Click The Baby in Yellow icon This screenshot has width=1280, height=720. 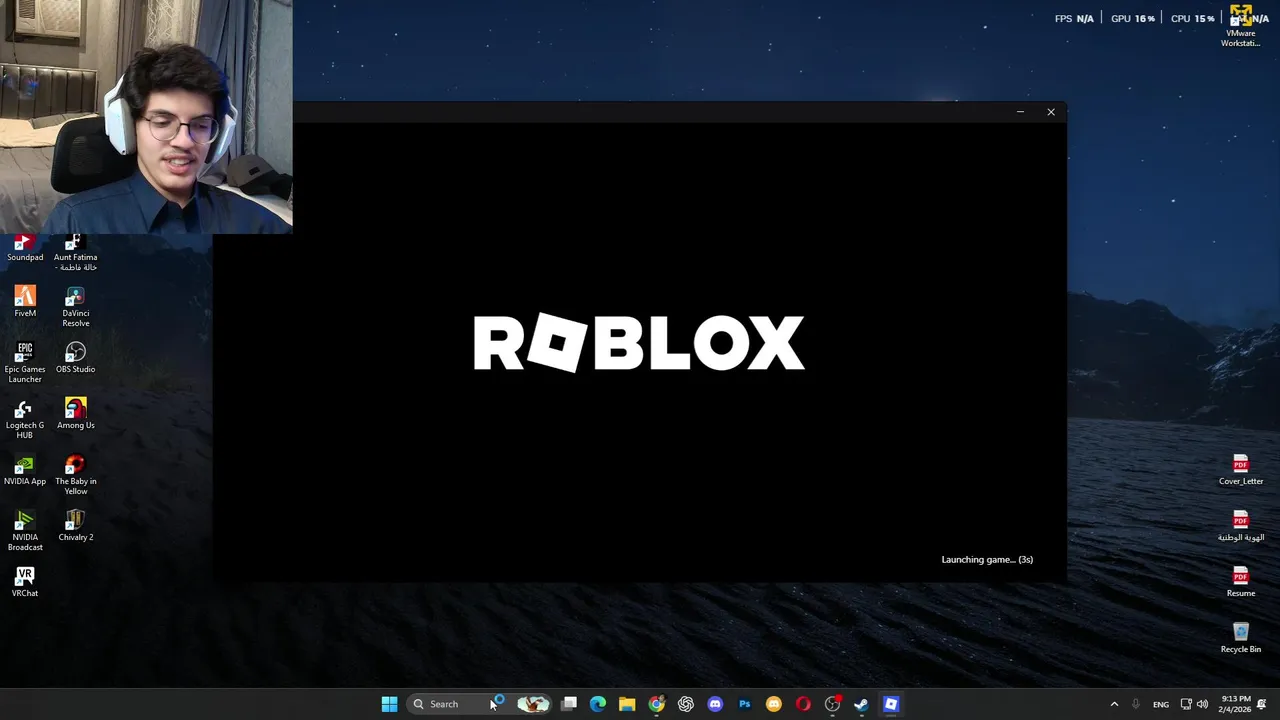pos(76,475)
